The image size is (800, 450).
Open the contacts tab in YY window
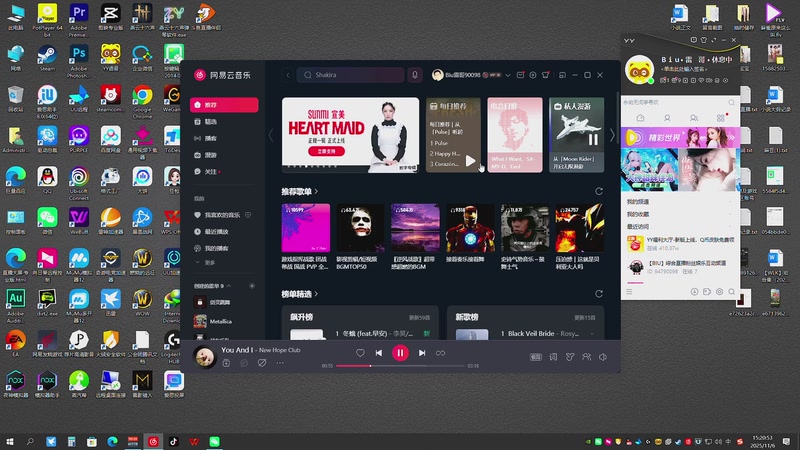pos(667,118)
